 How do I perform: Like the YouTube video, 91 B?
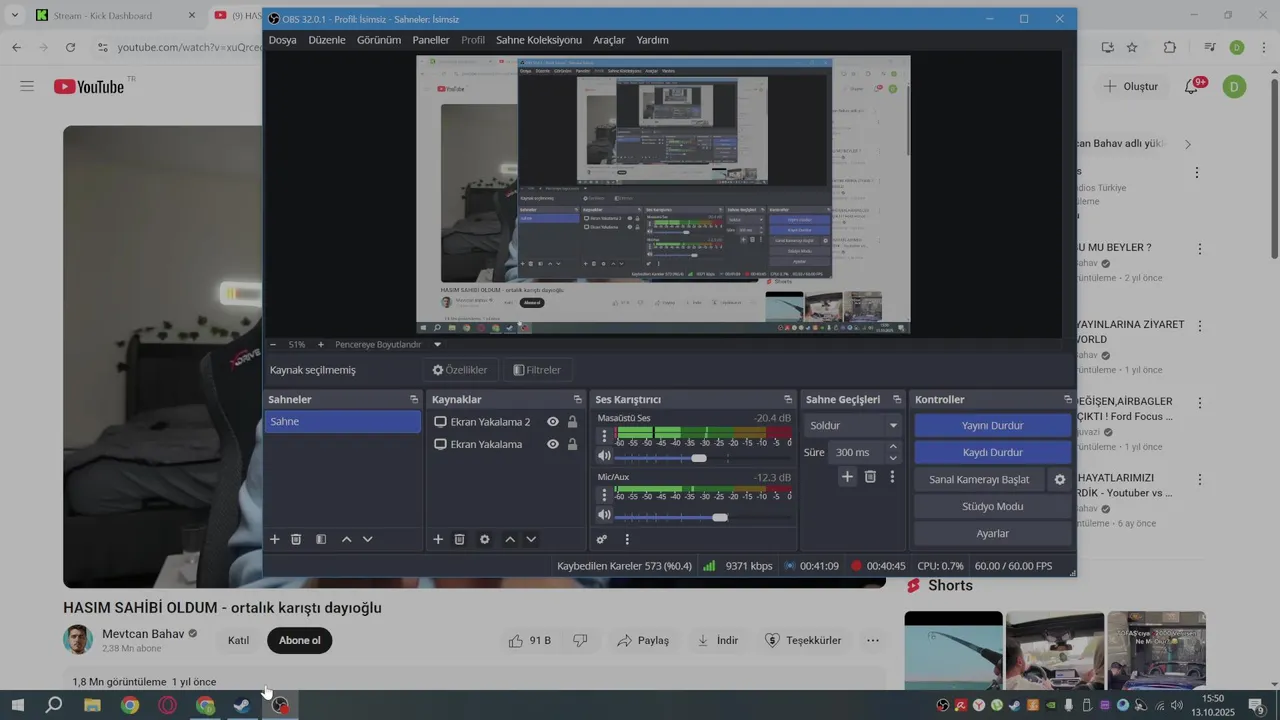530,640
